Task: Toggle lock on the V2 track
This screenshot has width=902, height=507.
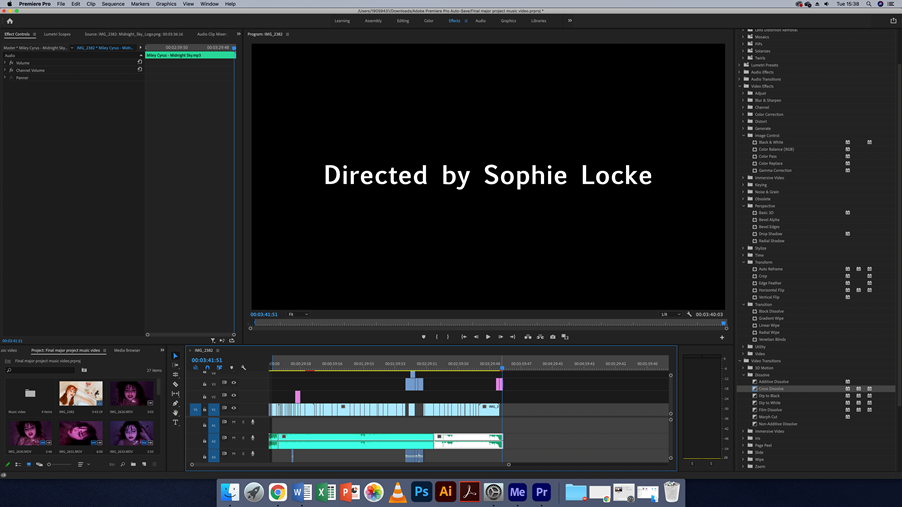Action: (205, 396)
